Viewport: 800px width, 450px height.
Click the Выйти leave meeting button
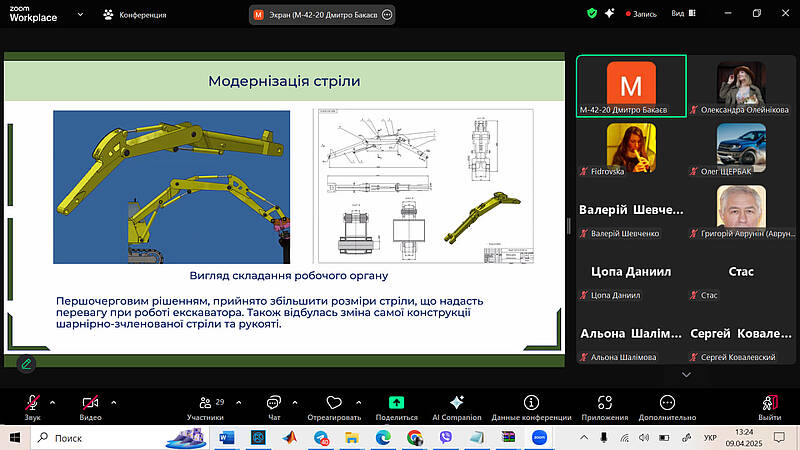pyautogui.click(x=769, y=408)
